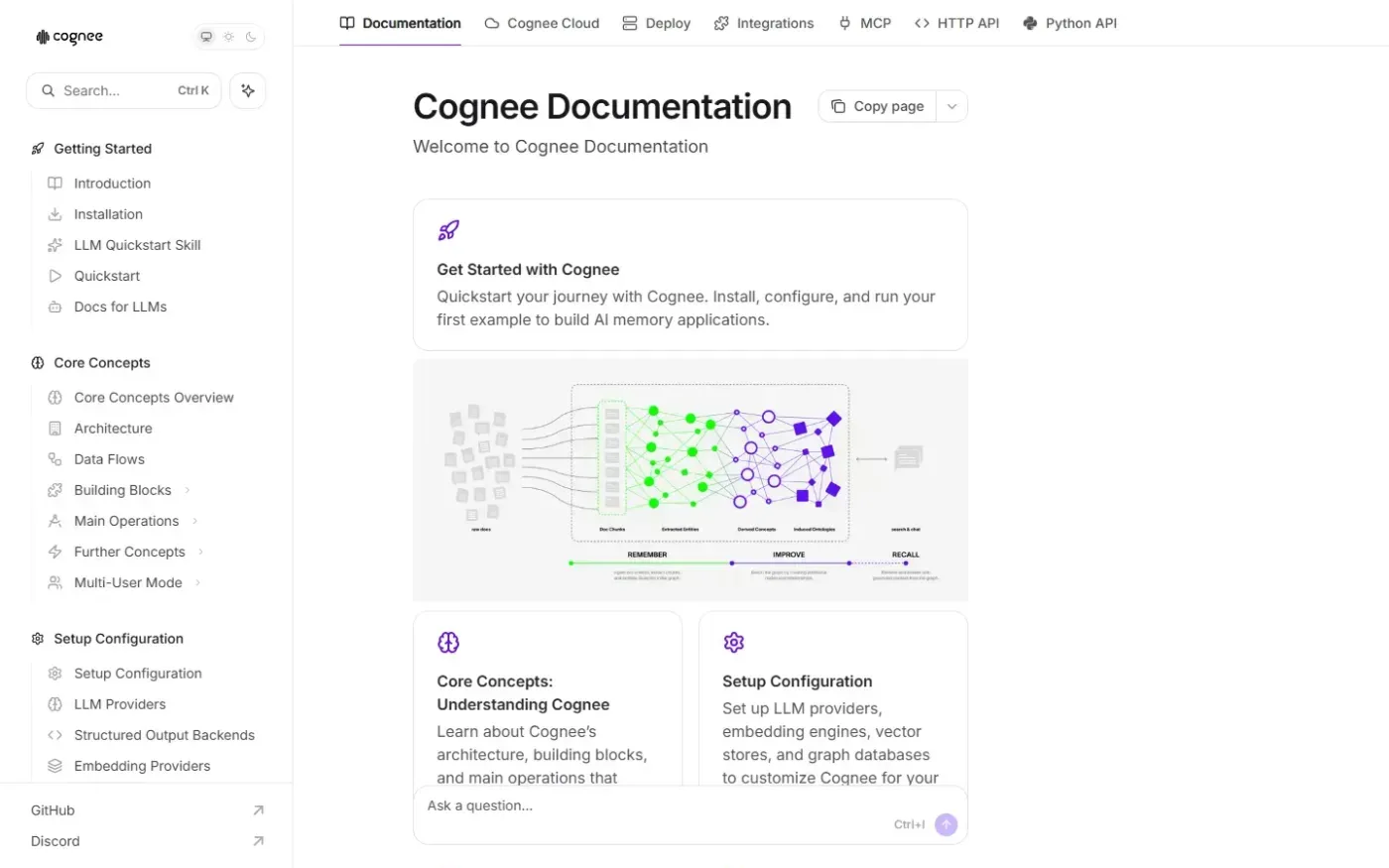Expand Further Concepts submenu
Viewport: 1389px width, 868px height.
(x=201, y=552)
